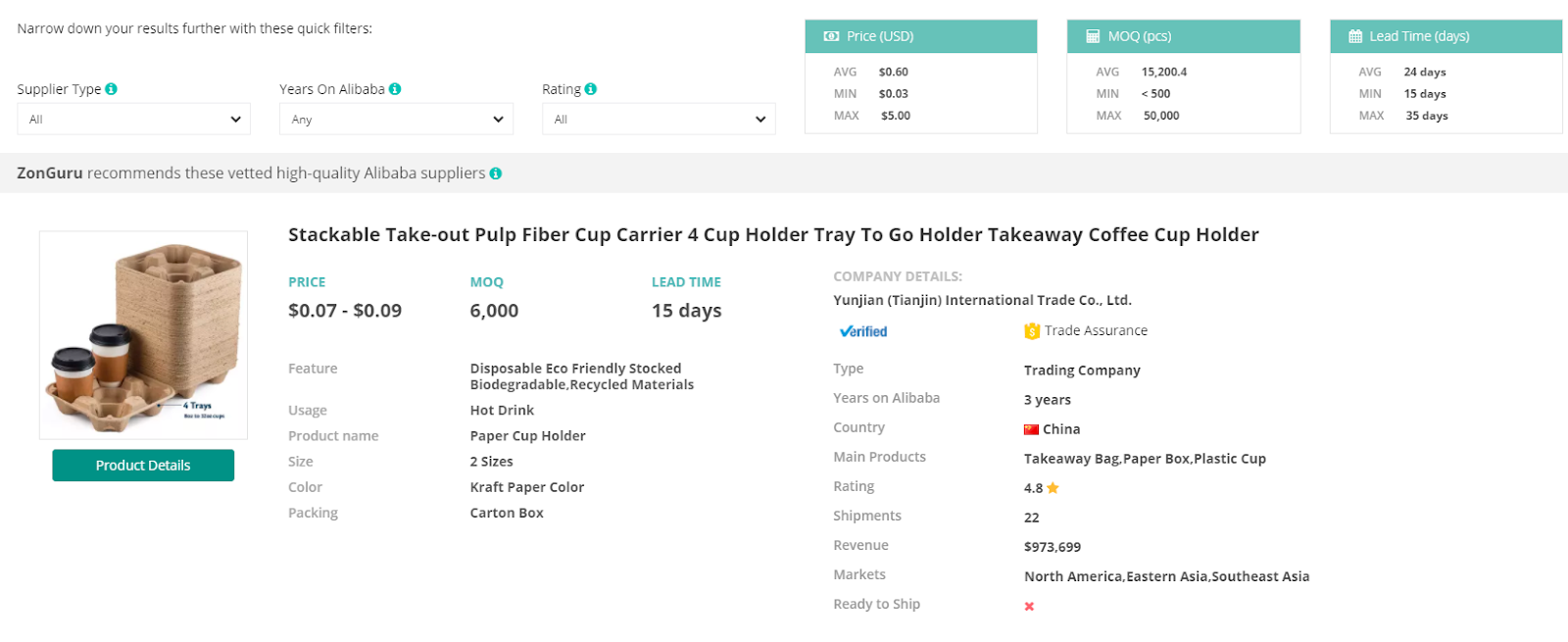Open the Supplier Type dropdown

click(133, 119)
